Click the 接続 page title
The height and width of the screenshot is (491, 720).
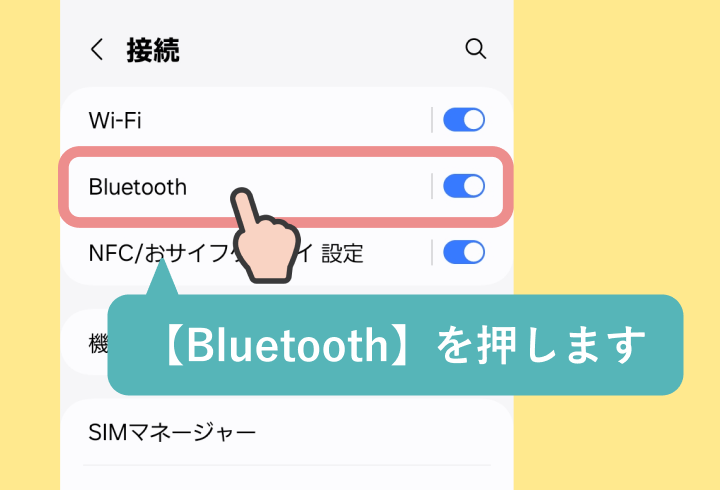coord(153,50)
